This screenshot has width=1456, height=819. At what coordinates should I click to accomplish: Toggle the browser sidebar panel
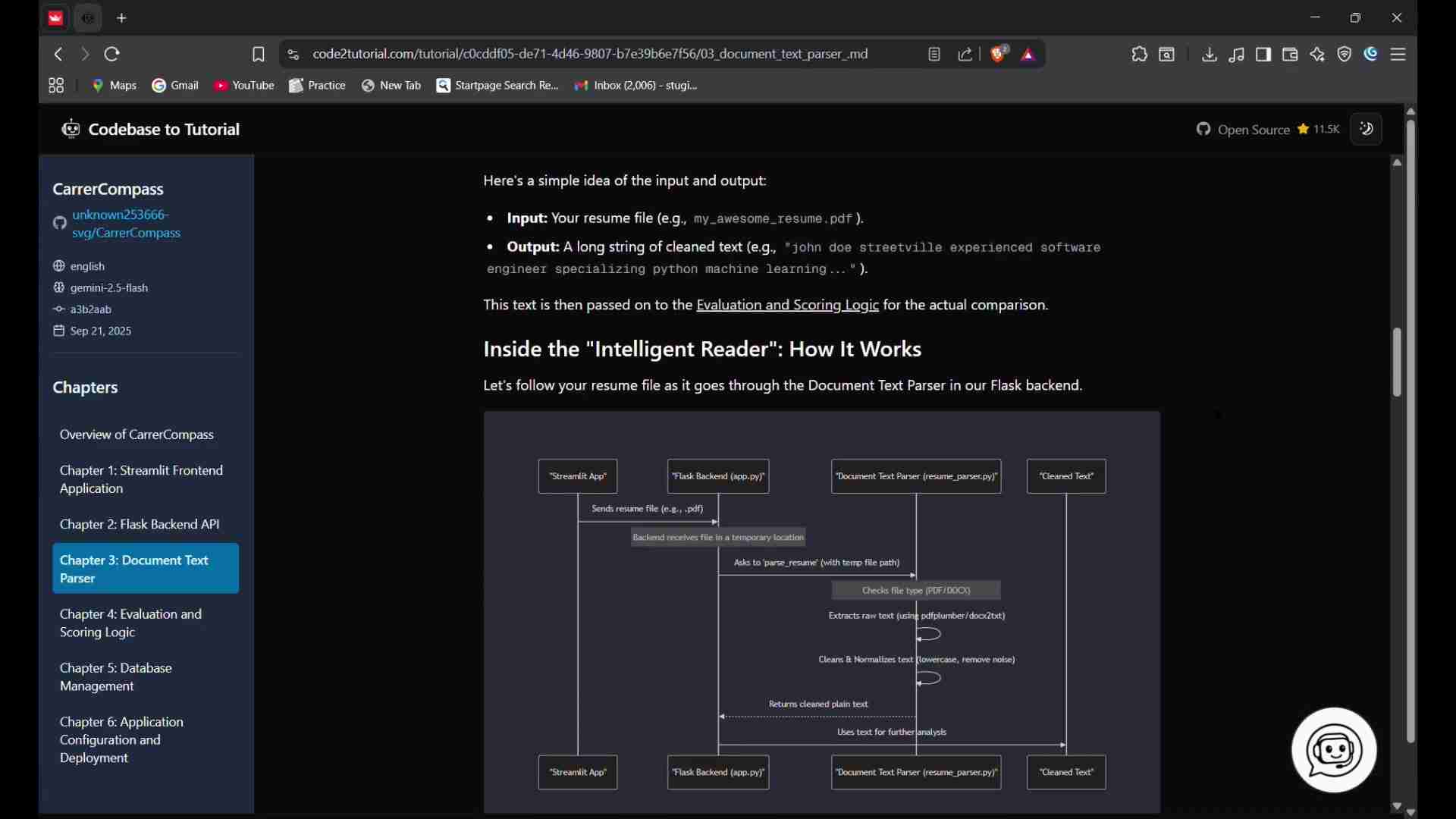[x=1264, y=55]
